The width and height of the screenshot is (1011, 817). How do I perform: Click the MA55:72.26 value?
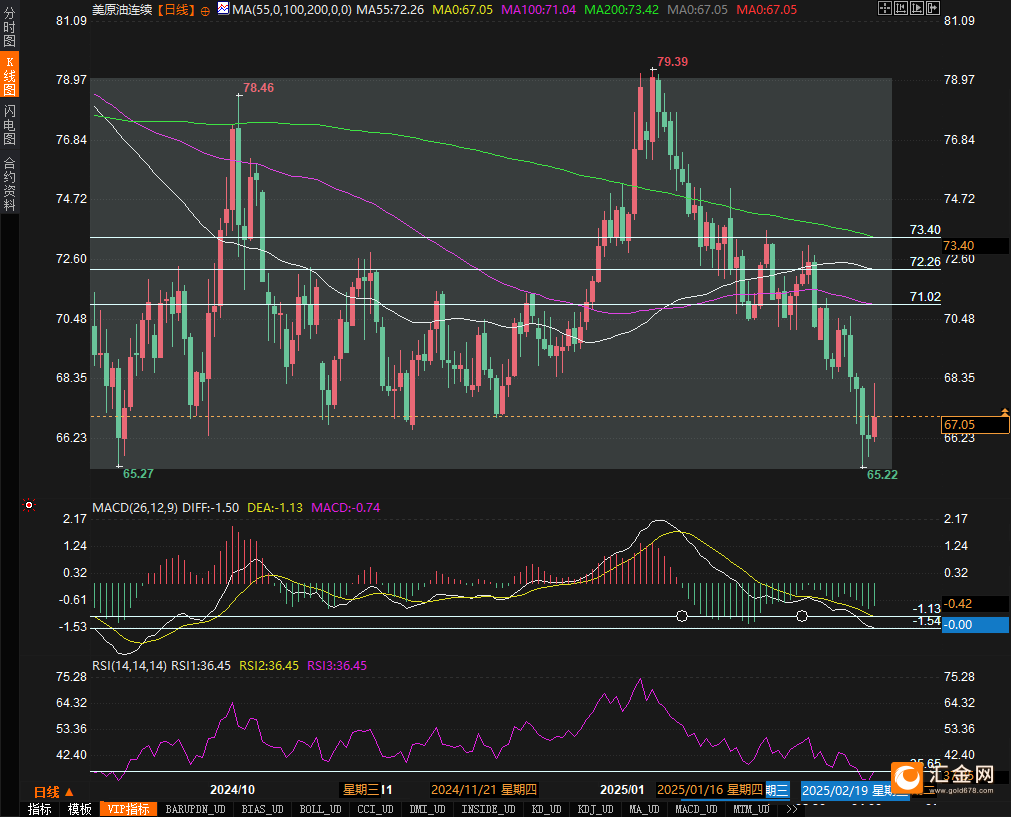tap(390, 10)
